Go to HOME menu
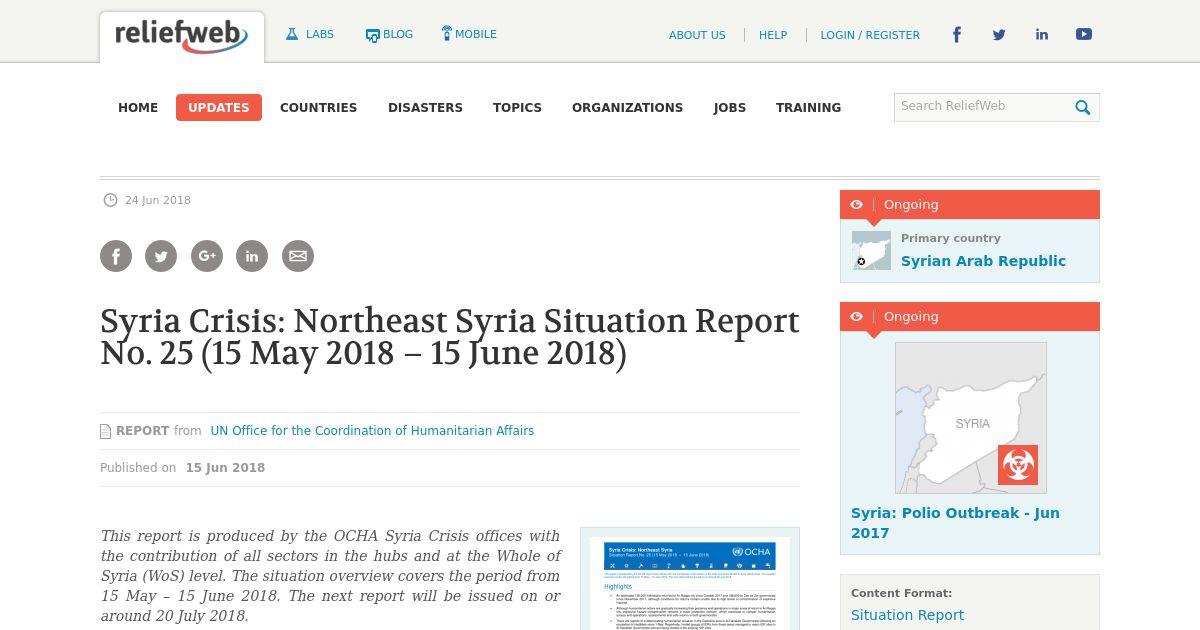Viewport: 1200px width, 630px height. 138,108
